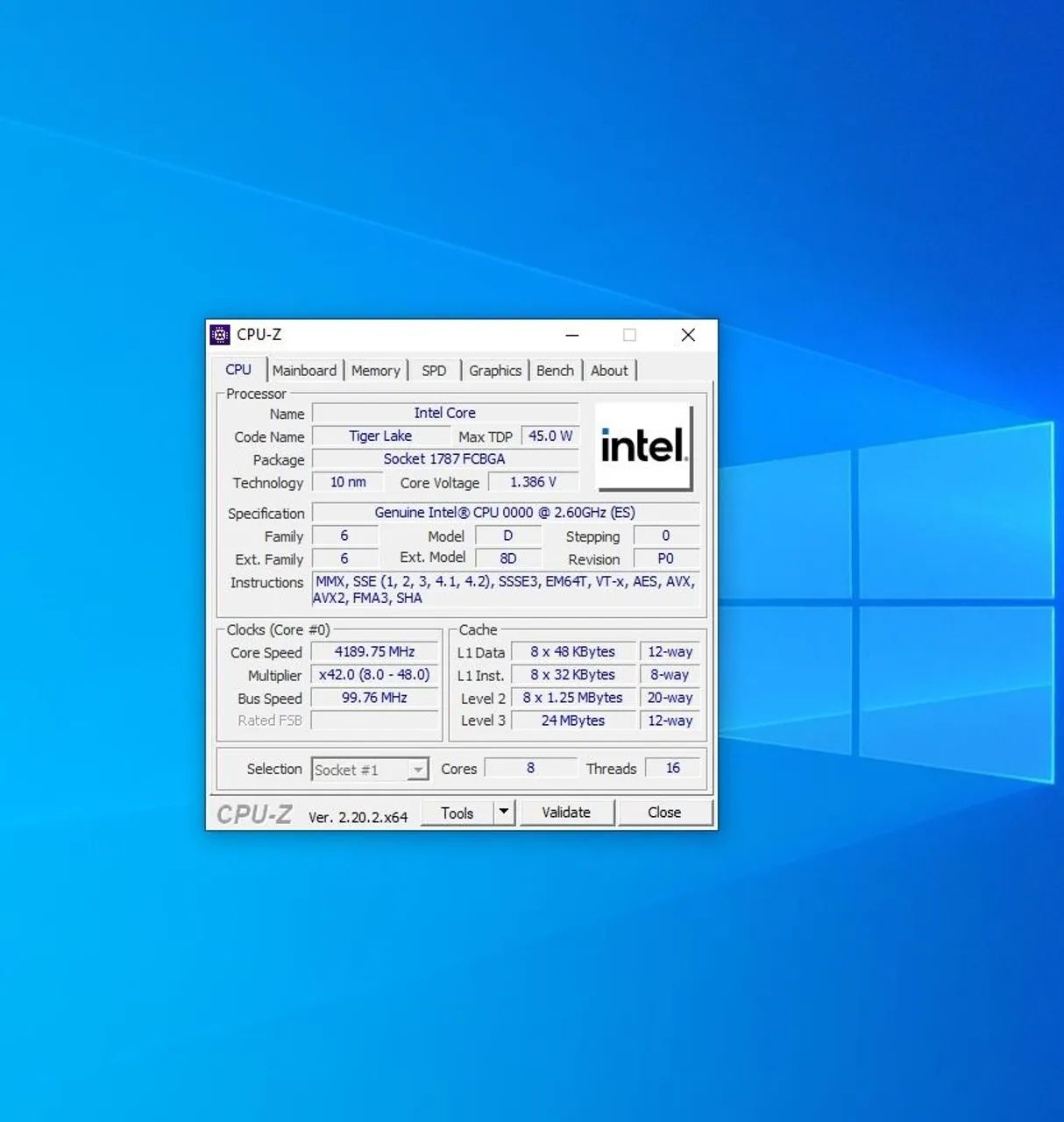Click the Multiplier value 'x42.0 (8.0 - 48.0)'
The width and height of the screenshot is (1064, 1122).
click(x=374, y=675)
